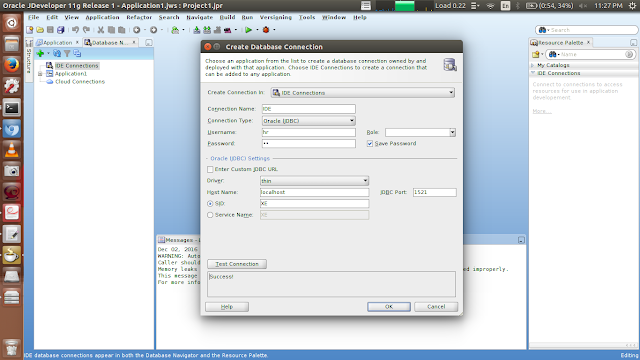Enable the Enter Custom JDBC URL checkbox
This screenshot has height=360, width=640.
pos(210,169)
